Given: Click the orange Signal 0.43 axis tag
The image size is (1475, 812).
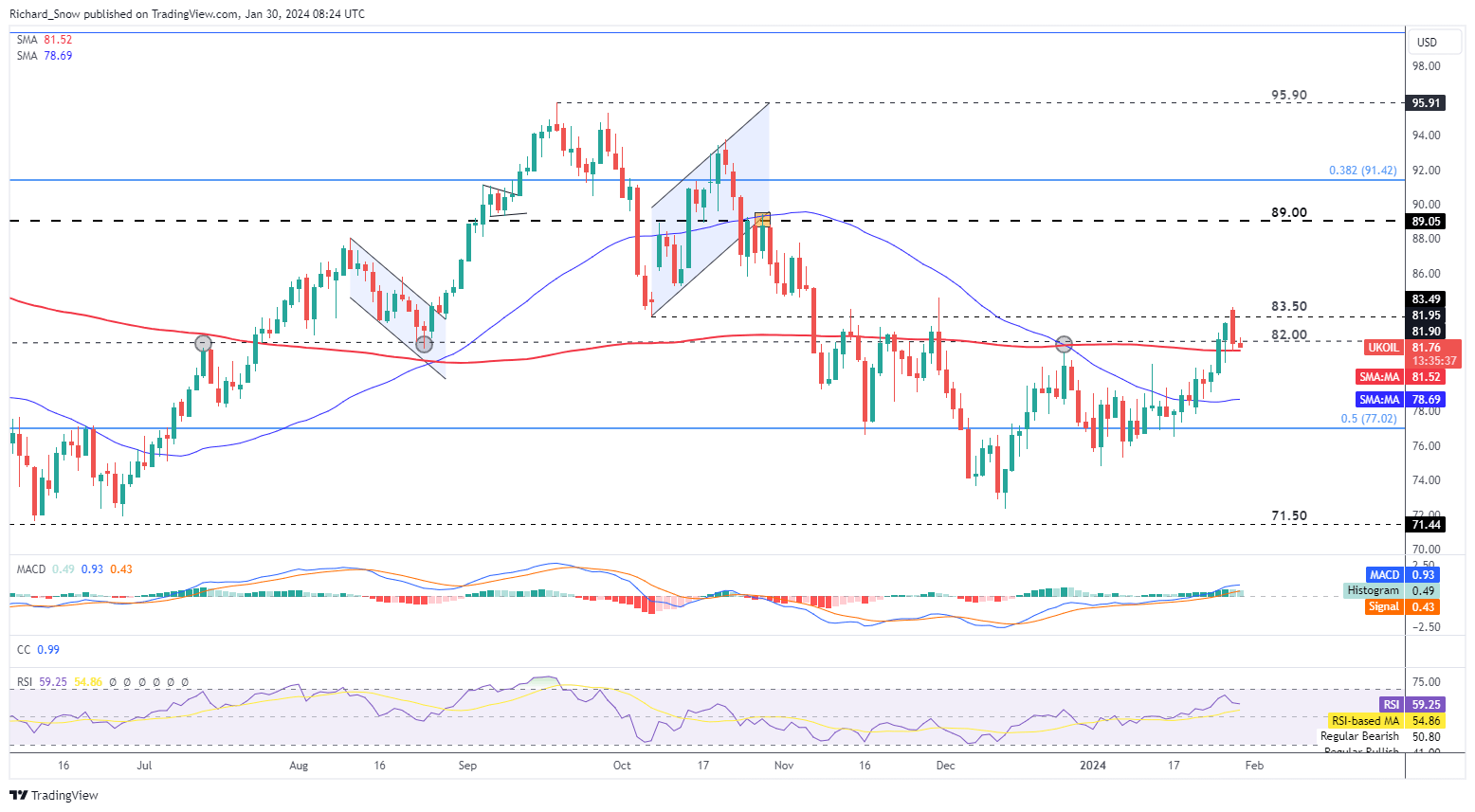Looking at the screenshot, I should [x=1403, y=606].
